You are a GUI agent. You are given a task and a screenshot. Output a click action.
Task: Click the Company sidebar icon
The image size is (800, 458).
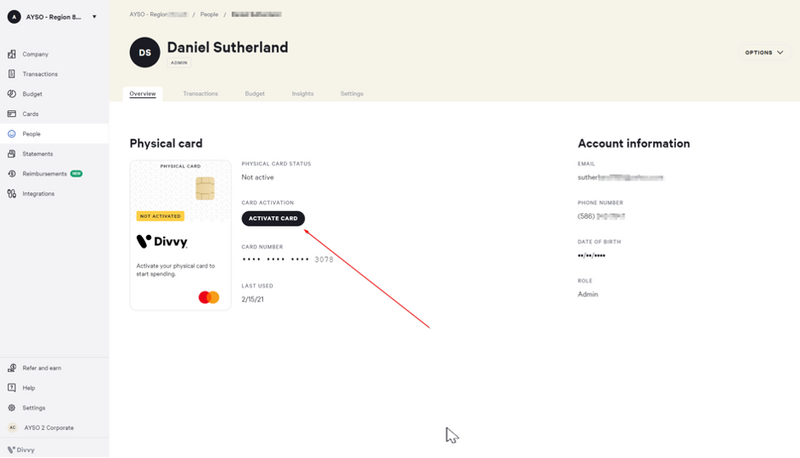click(x=12, y=54)
